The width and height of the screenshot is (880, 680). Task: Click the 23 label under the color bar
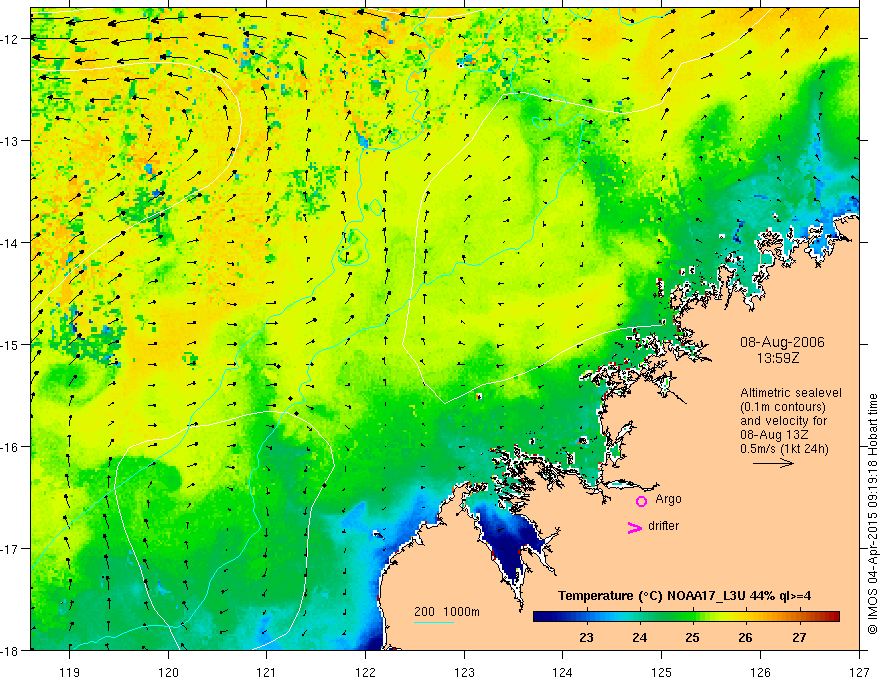[x=586, y=638]
